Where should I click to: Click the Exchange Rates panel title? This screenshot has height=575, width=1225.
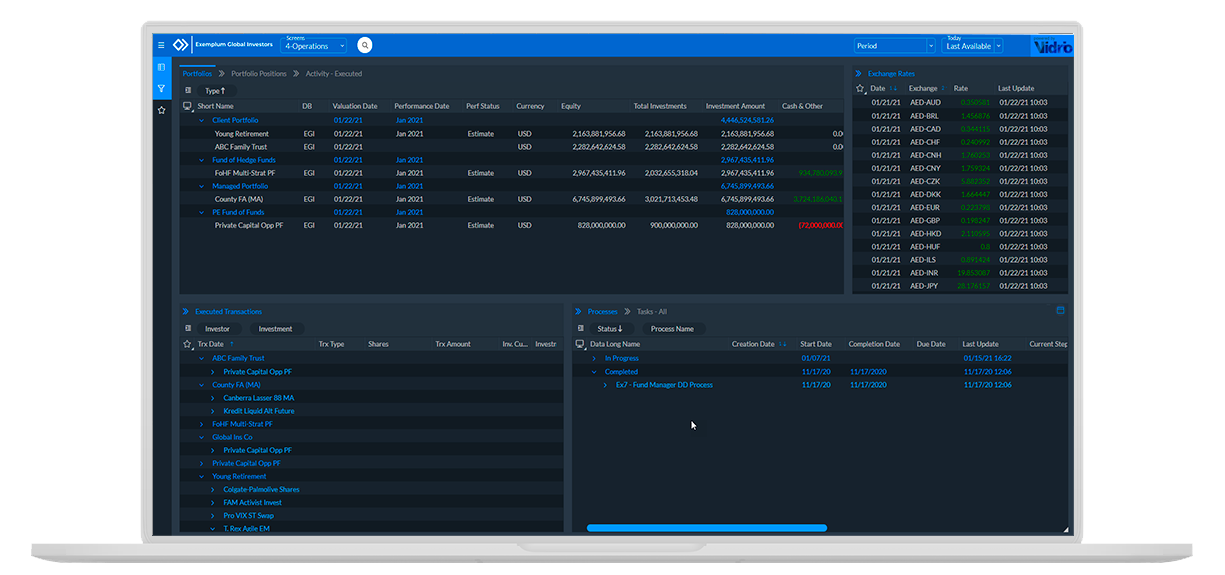point(891,73)
